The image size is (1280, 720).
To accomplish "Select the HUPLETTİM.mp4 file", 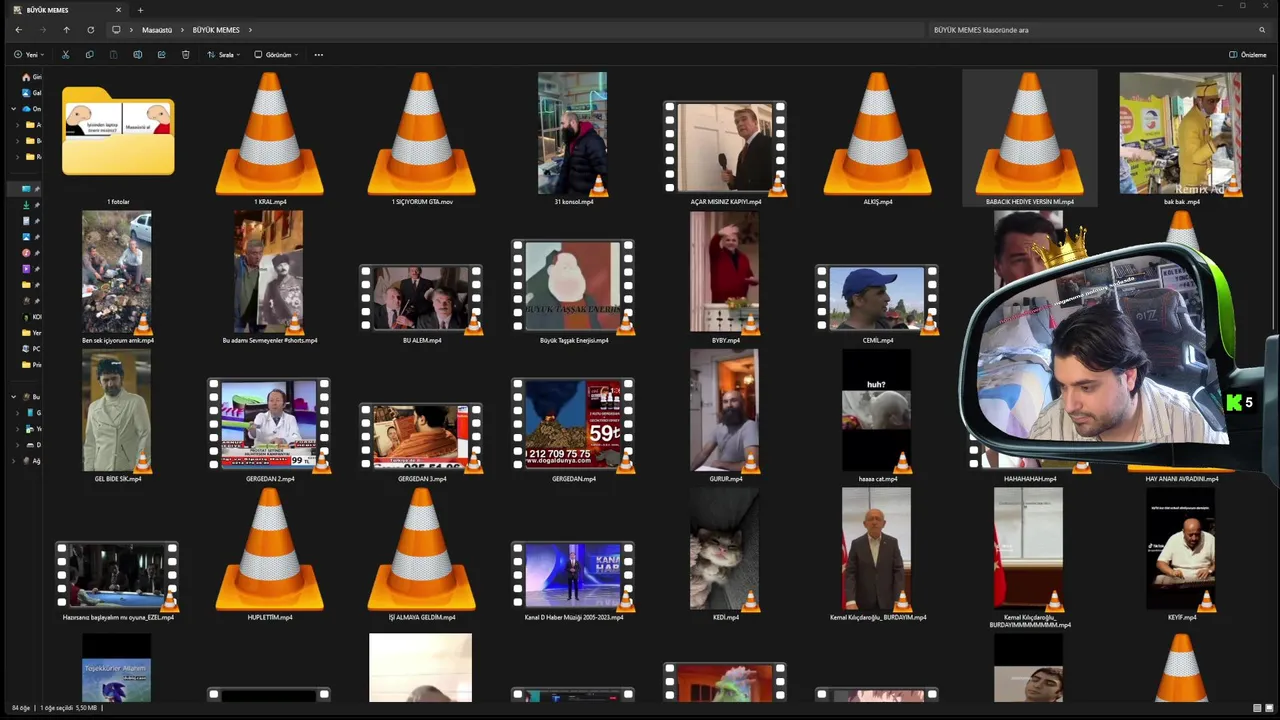I will tap(270, 553).
